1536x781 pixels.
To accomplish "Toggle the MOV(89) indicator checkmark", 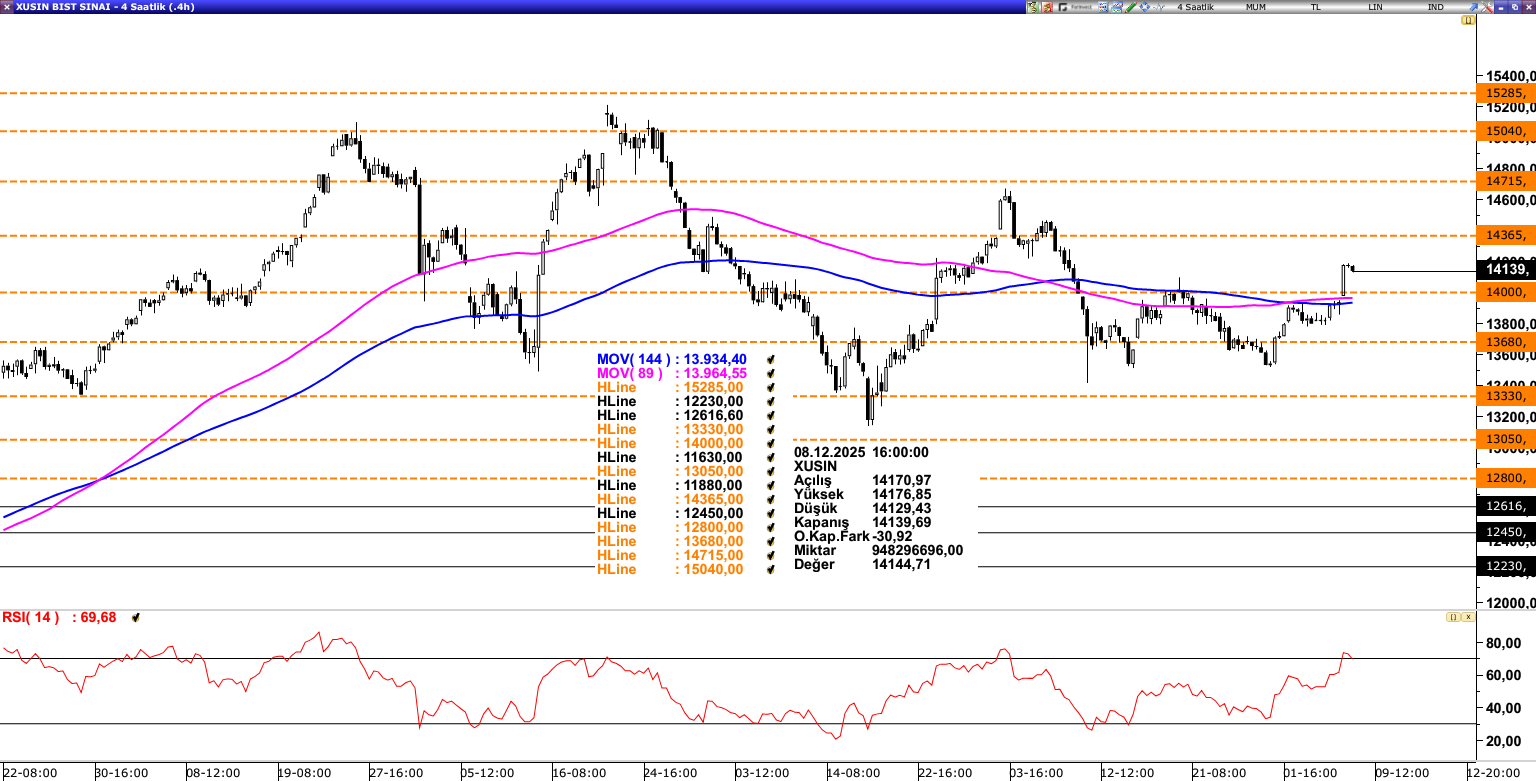I will (770, 373).
